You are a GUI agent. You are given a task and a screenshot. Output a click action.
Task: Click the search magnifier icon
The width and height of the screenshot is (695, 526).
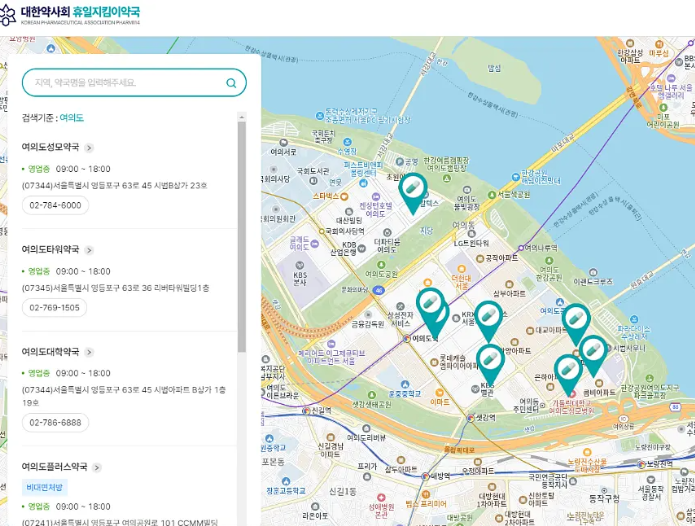[231, 83]
